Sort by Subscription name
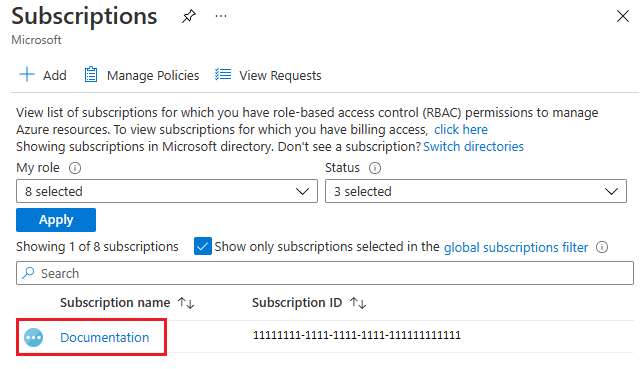Image resolution: width=644 pixels, height=369 pixels. [x=186, y=303]
